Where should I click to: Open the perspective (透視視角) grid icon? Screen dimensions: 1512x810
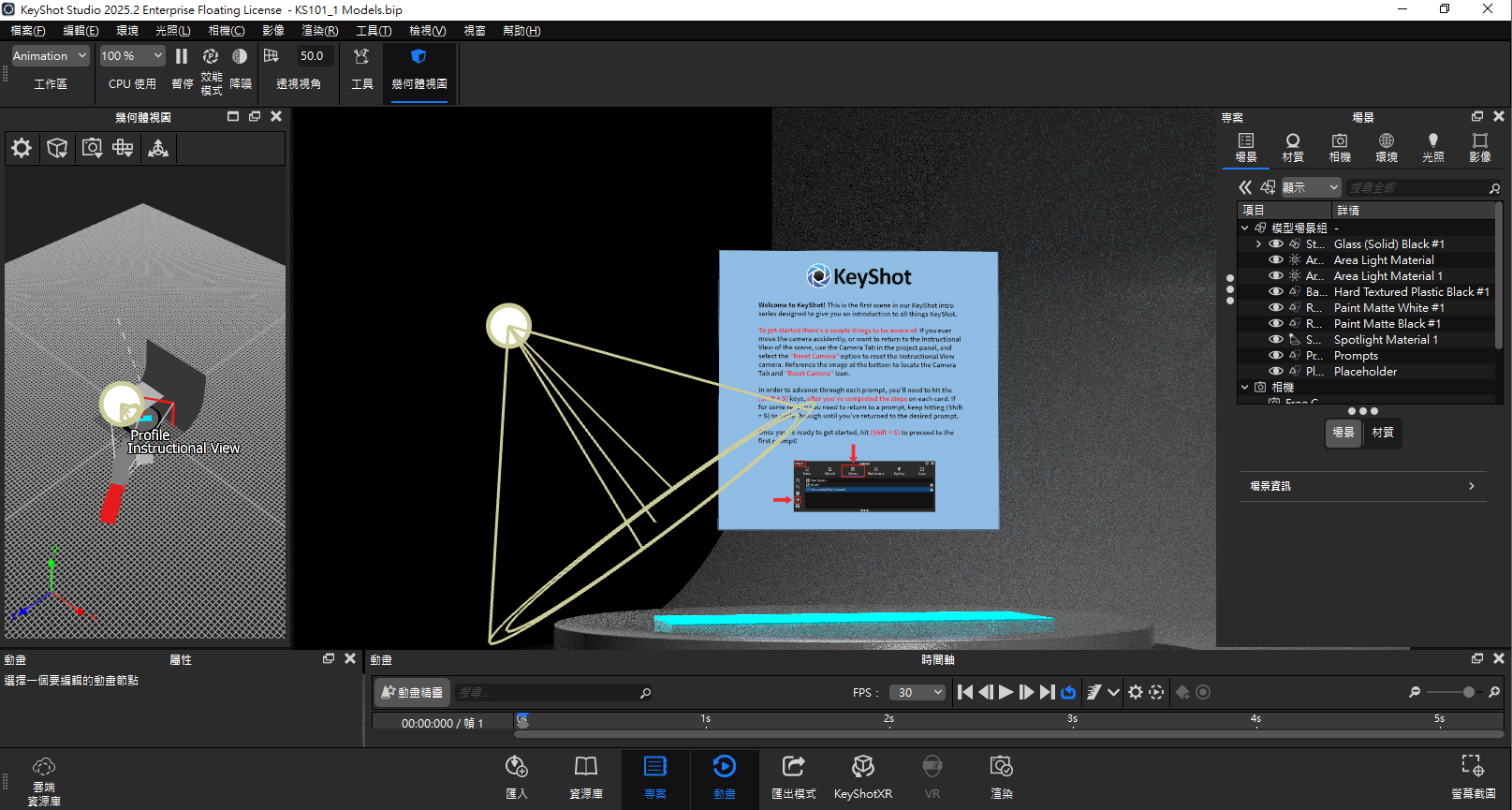tap(272, 56)
